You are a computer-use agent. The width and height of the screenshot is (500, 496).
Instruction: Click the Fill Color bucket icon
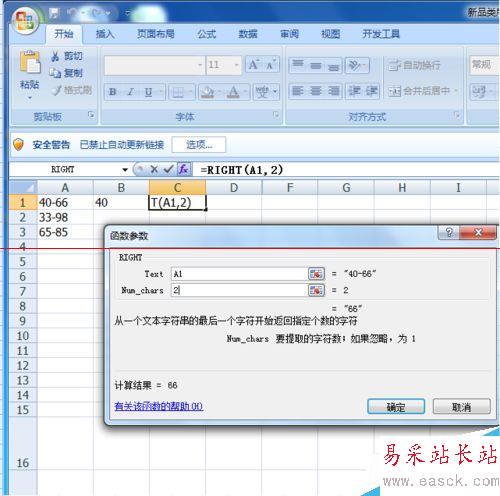pyautogui.click(x=208, y=92)
